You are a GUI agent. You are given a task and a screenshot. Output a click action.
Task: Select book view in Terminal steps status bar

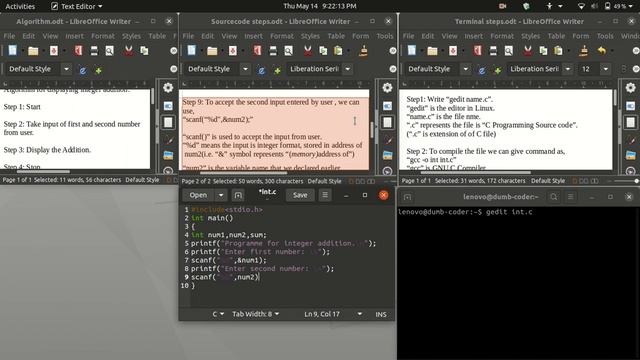[x=595, y=180]
